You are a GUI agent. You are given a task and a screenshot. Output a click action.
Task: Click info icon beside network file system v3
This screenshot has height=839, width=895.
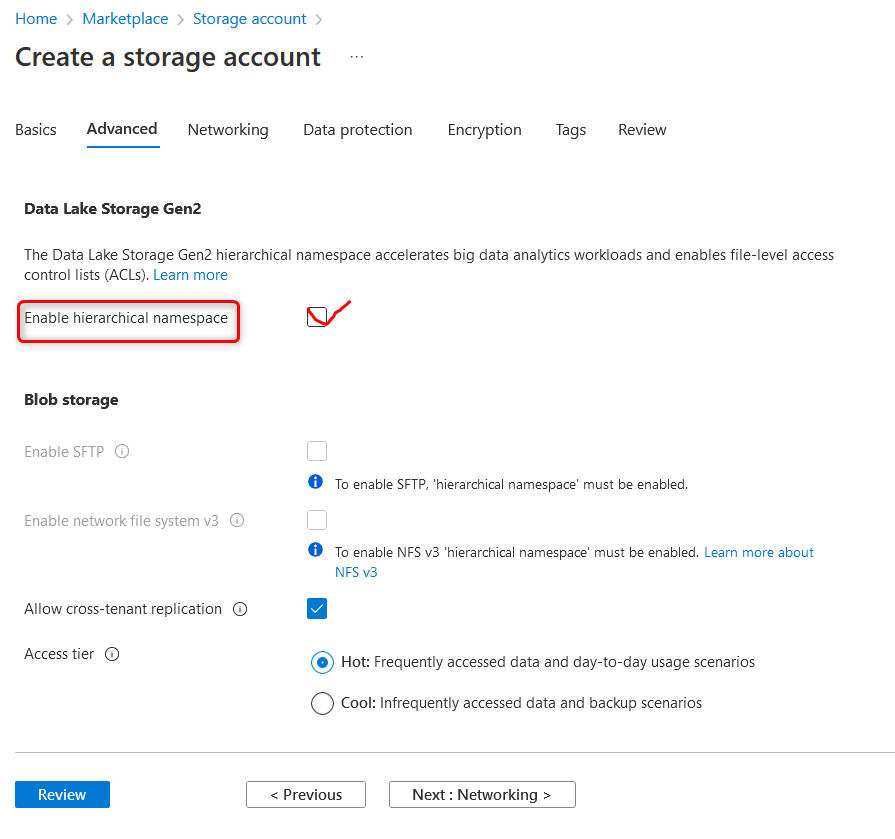(x=238, y=521)
